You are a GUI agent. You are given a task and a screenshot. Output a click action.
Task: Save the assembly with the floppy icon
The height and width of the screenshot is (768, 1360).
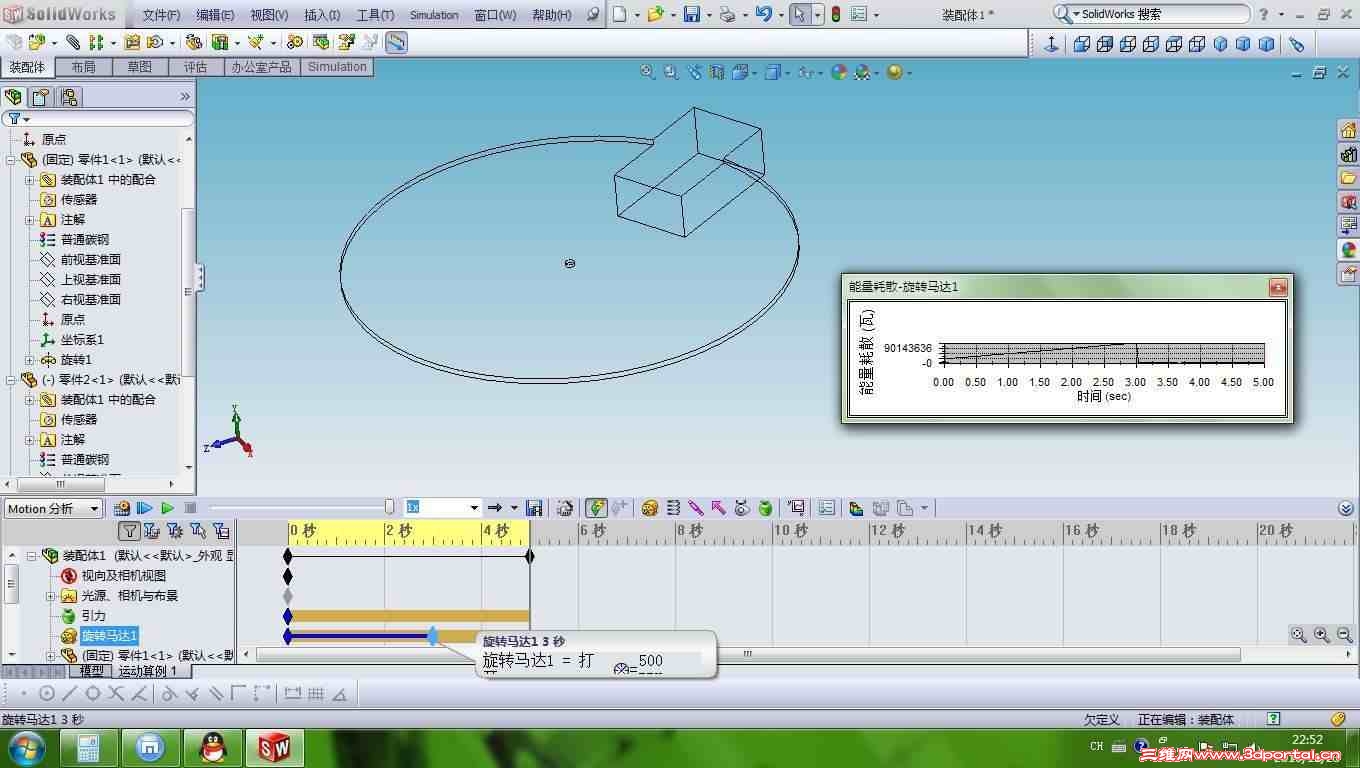(691, 14)
